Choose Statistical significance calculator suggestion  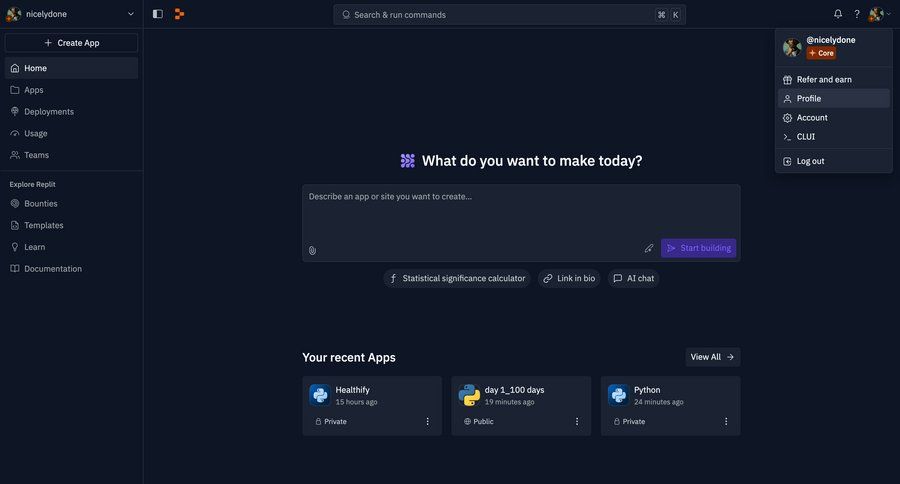[457, 278]
